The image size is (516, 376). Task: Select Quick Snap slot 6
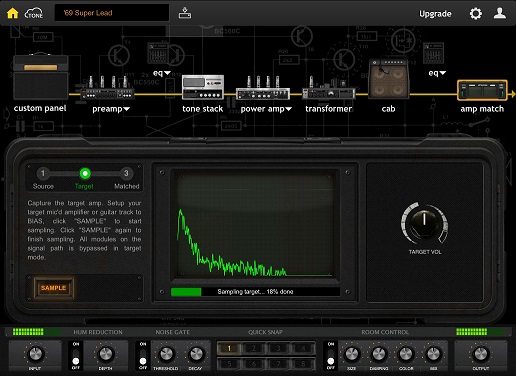click(254, 364)
